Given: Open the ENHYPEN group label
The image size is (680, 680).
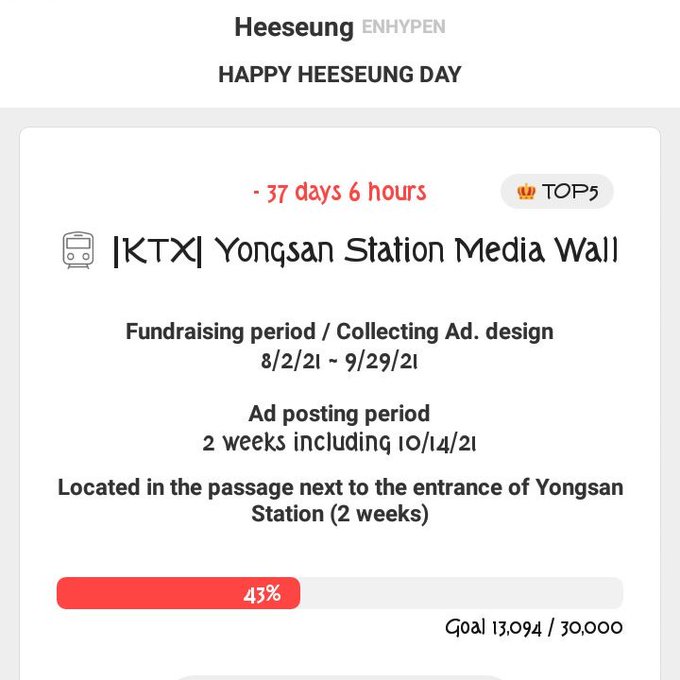Looking at the screenshot, I should point(403,27).
